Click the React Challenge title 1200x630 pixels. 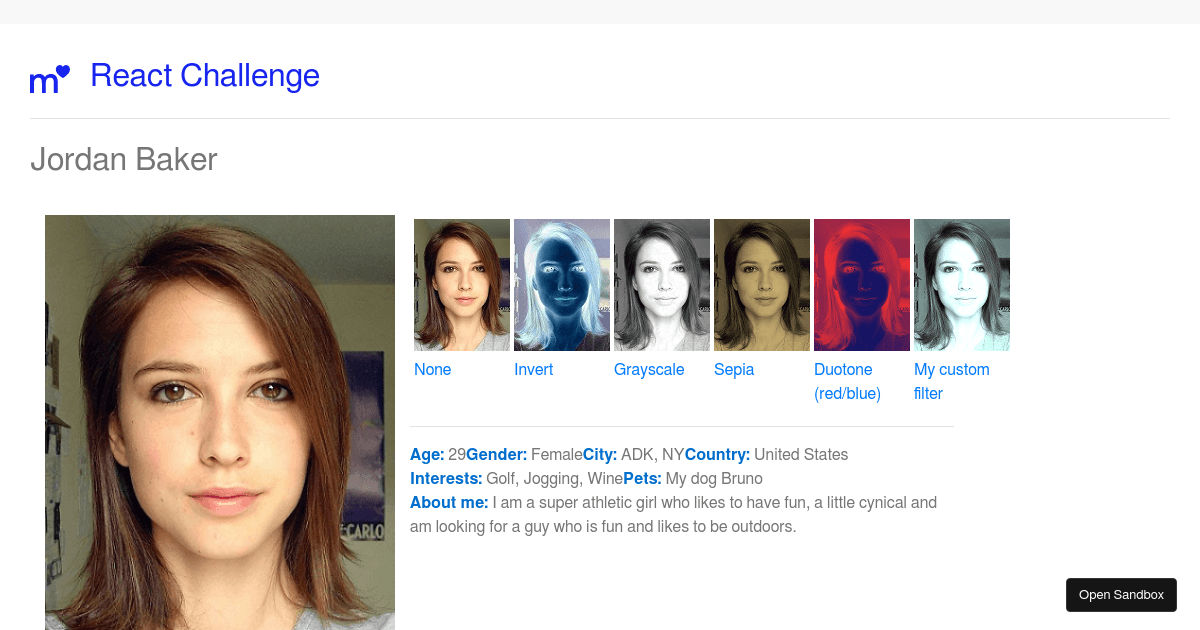(x=205, y=76)
